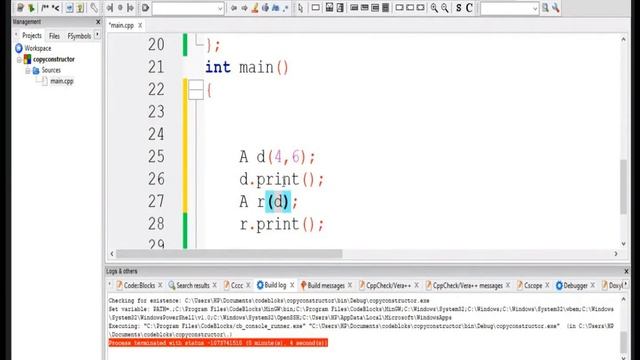Close the Logs & others panel

[627, 271]
